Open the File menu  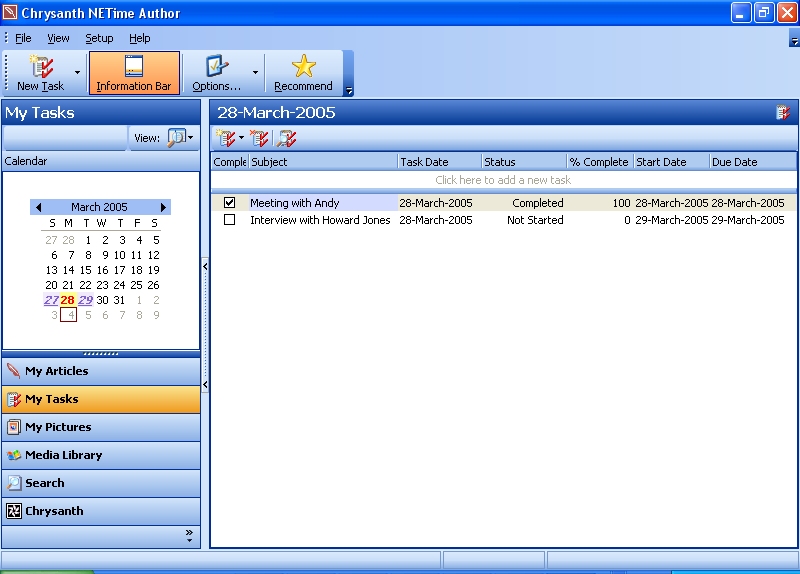[x=23, y=38]
